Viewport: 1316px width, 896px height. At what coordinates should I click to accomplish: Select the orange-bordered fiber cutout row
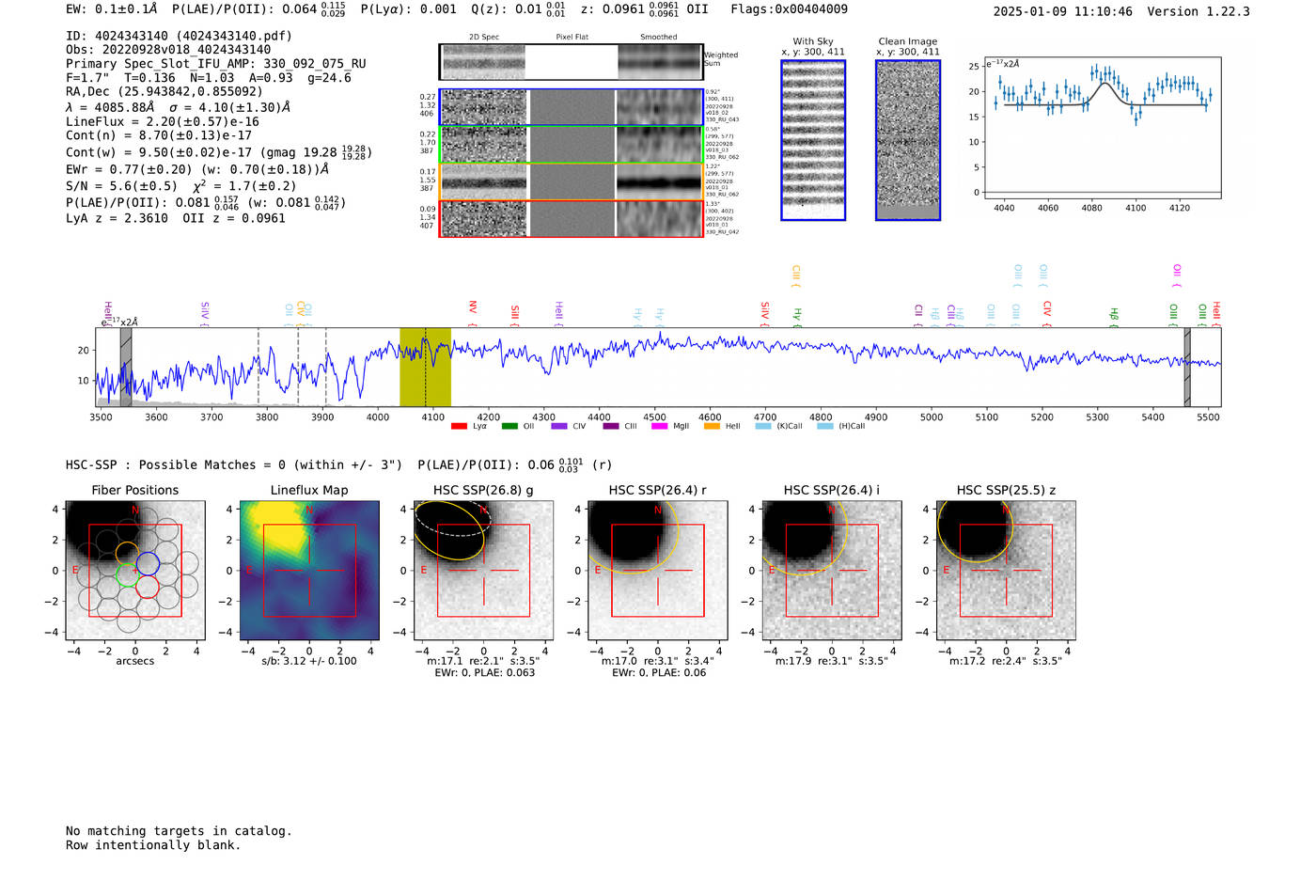tap(572, 181)
